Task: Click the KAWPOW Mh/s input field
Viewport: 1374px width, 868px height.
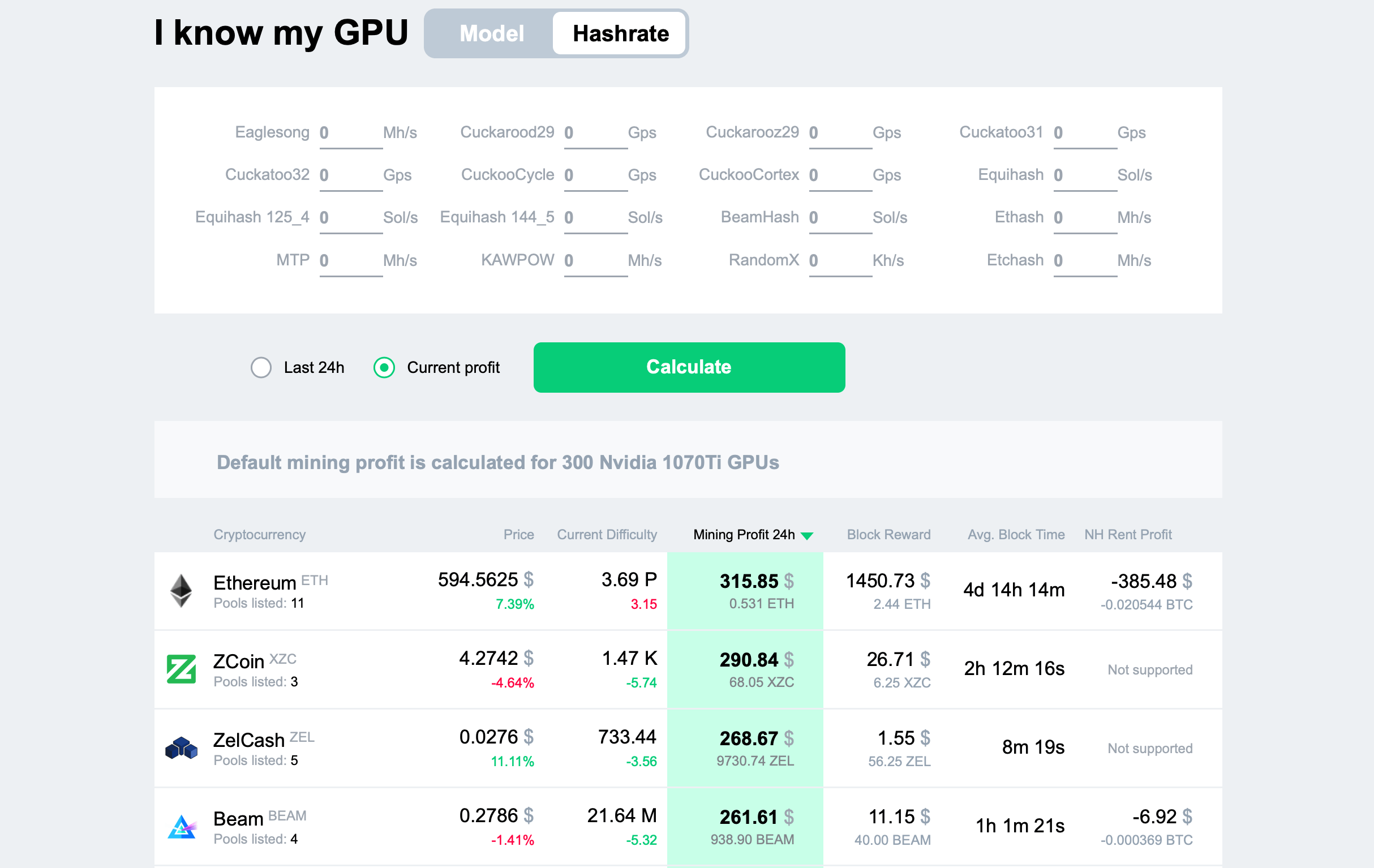Action: tap(590, 260)
